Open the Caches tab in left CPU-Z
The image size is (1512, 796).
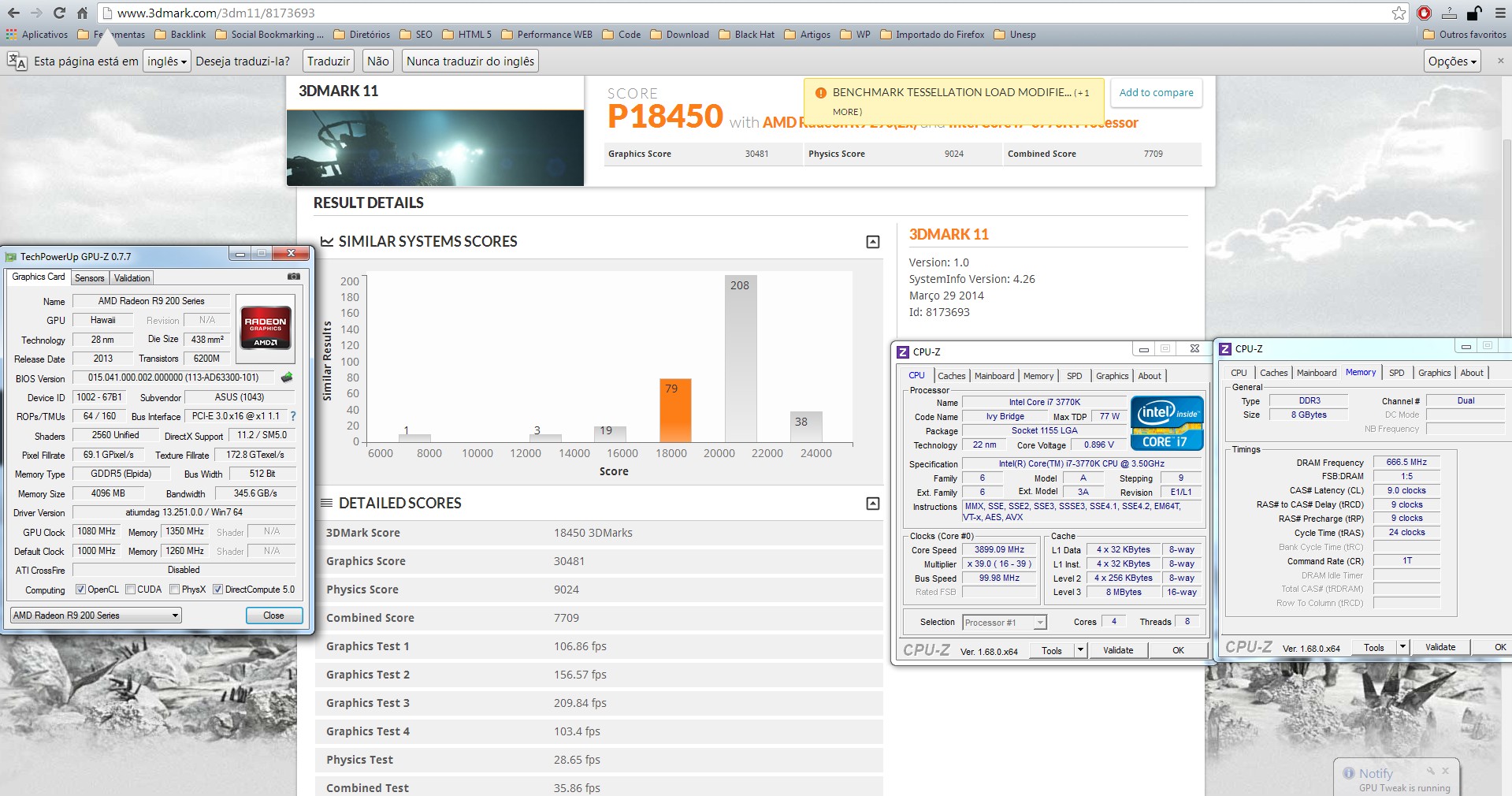(952, 376)
